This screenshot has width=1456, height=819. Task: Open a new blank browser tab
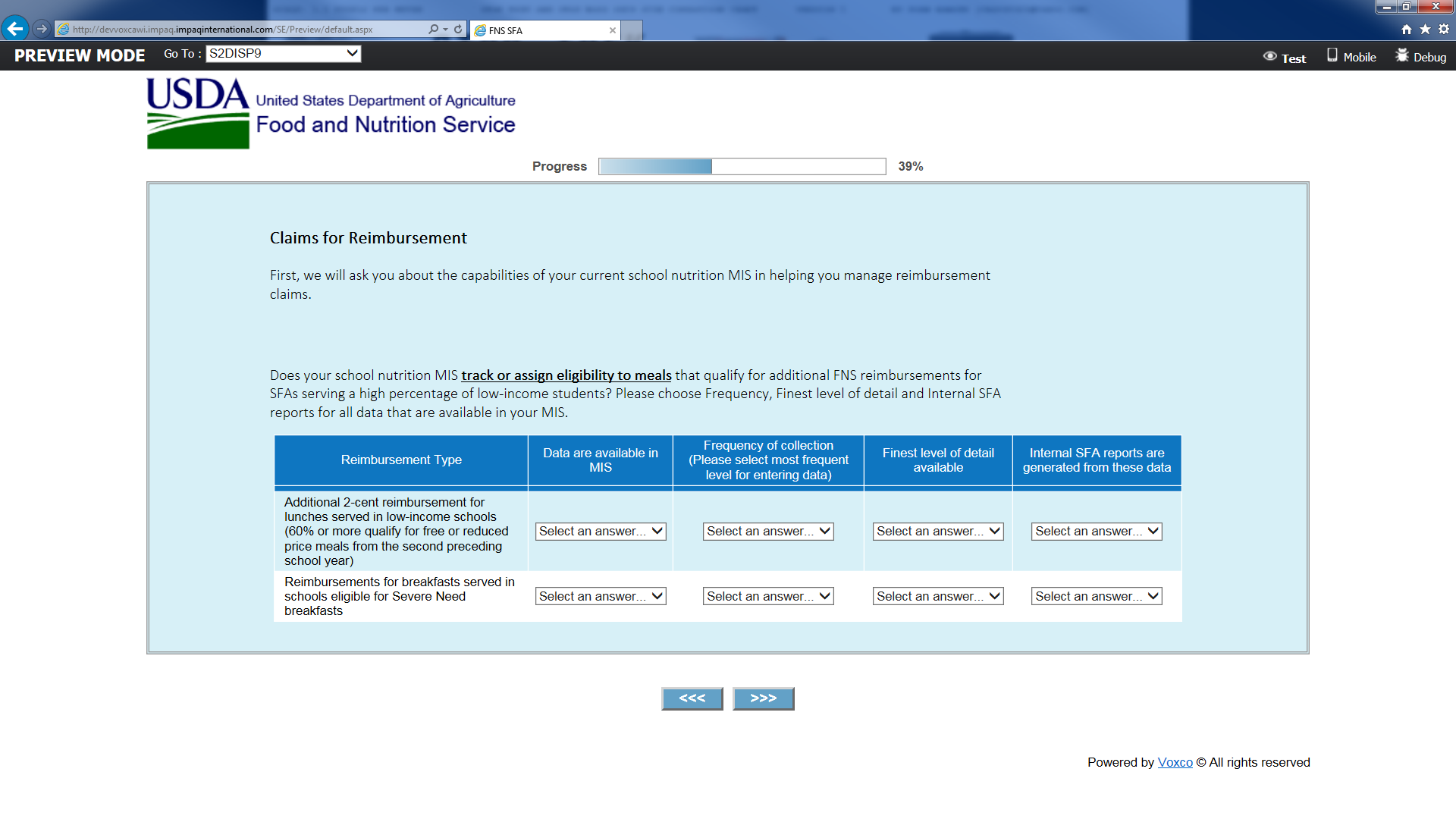coord(632,30)
